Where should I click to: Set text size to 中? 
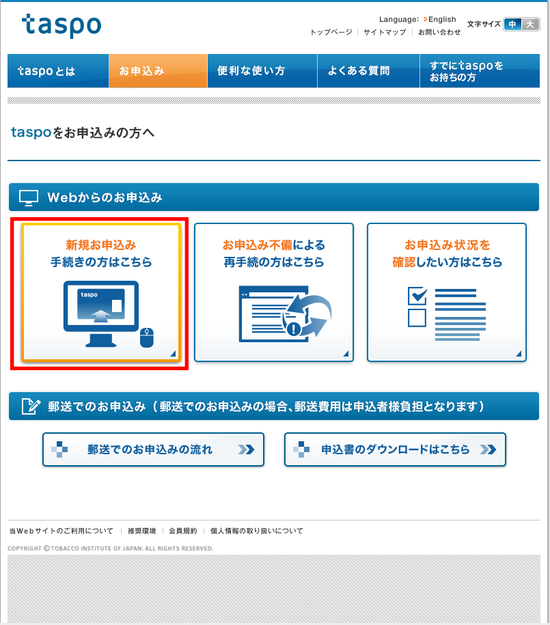click(x=513, y=24)
